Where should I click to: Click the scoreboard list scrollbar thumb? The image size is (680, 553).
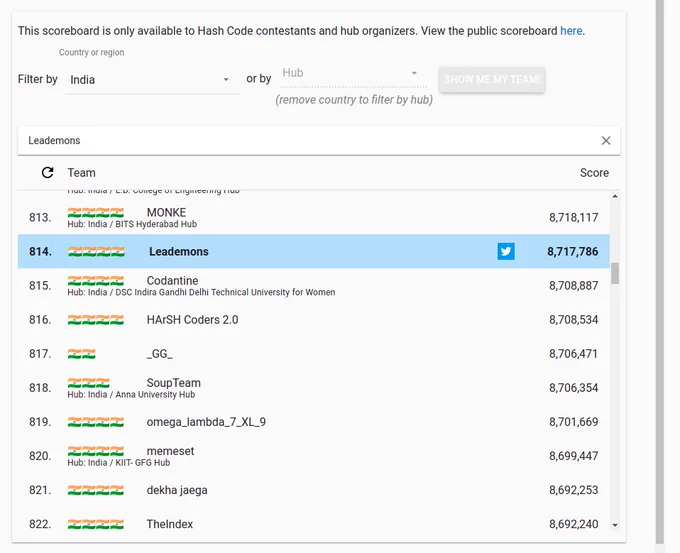pos(615,273)
